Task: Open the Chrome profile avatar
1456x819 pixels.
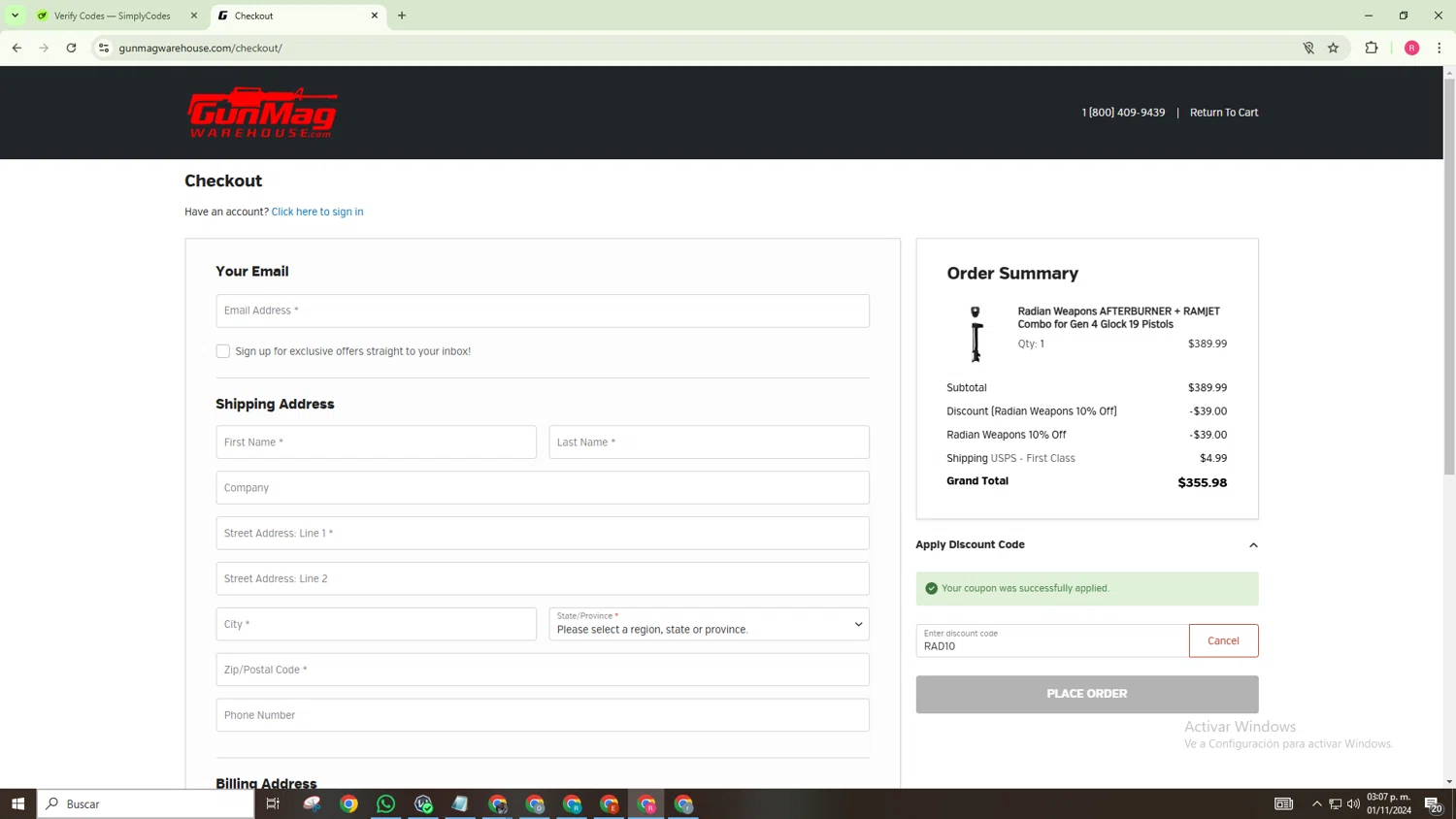Action: (x=1412, y=48)
